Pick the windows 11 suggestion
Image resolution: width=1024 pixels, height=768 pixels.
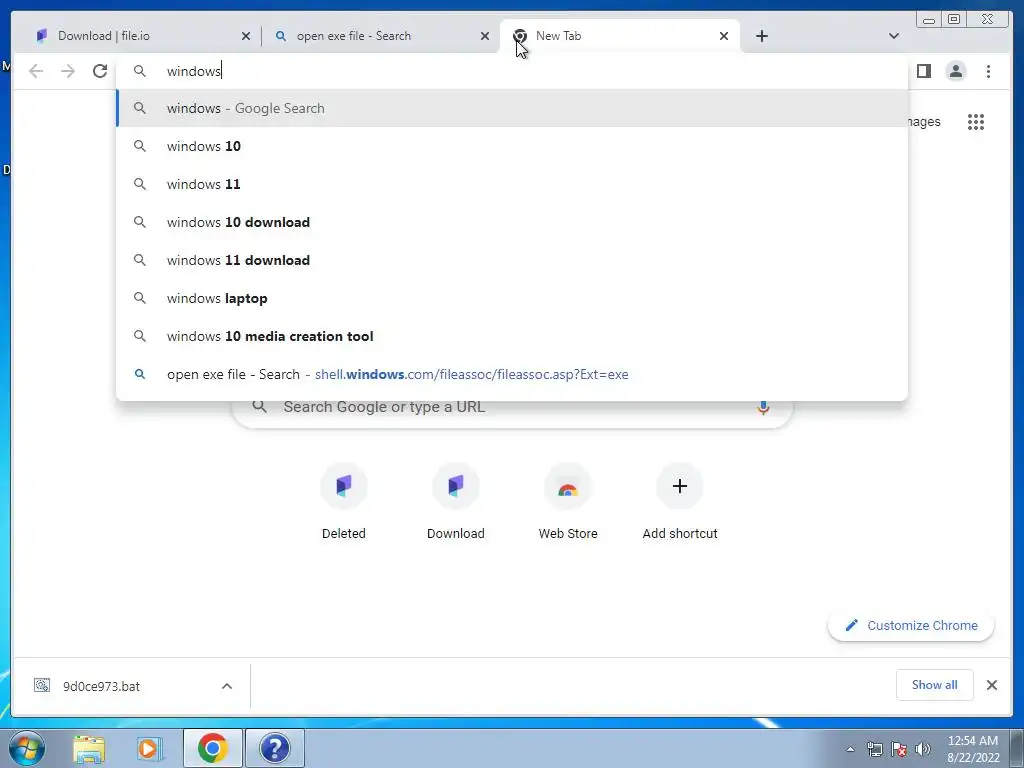512,184
